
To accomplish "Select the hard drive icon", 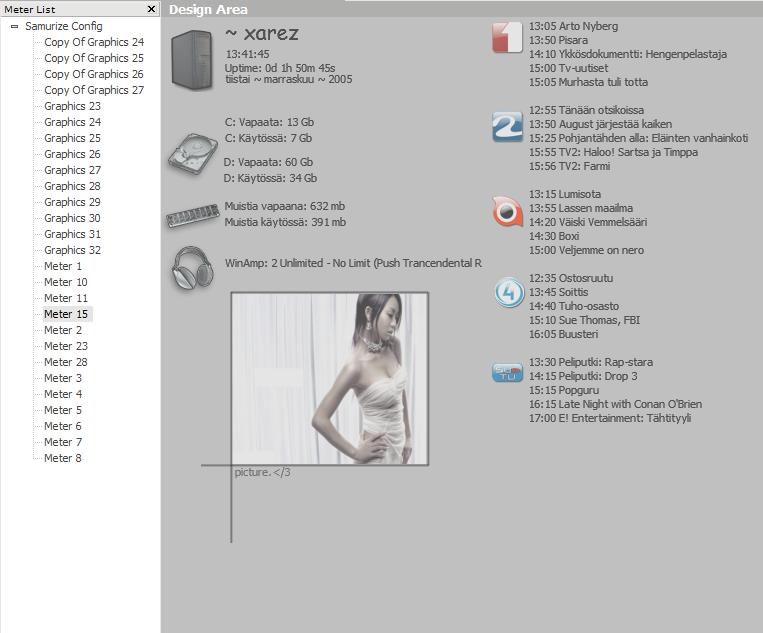I will coord(192,153).
